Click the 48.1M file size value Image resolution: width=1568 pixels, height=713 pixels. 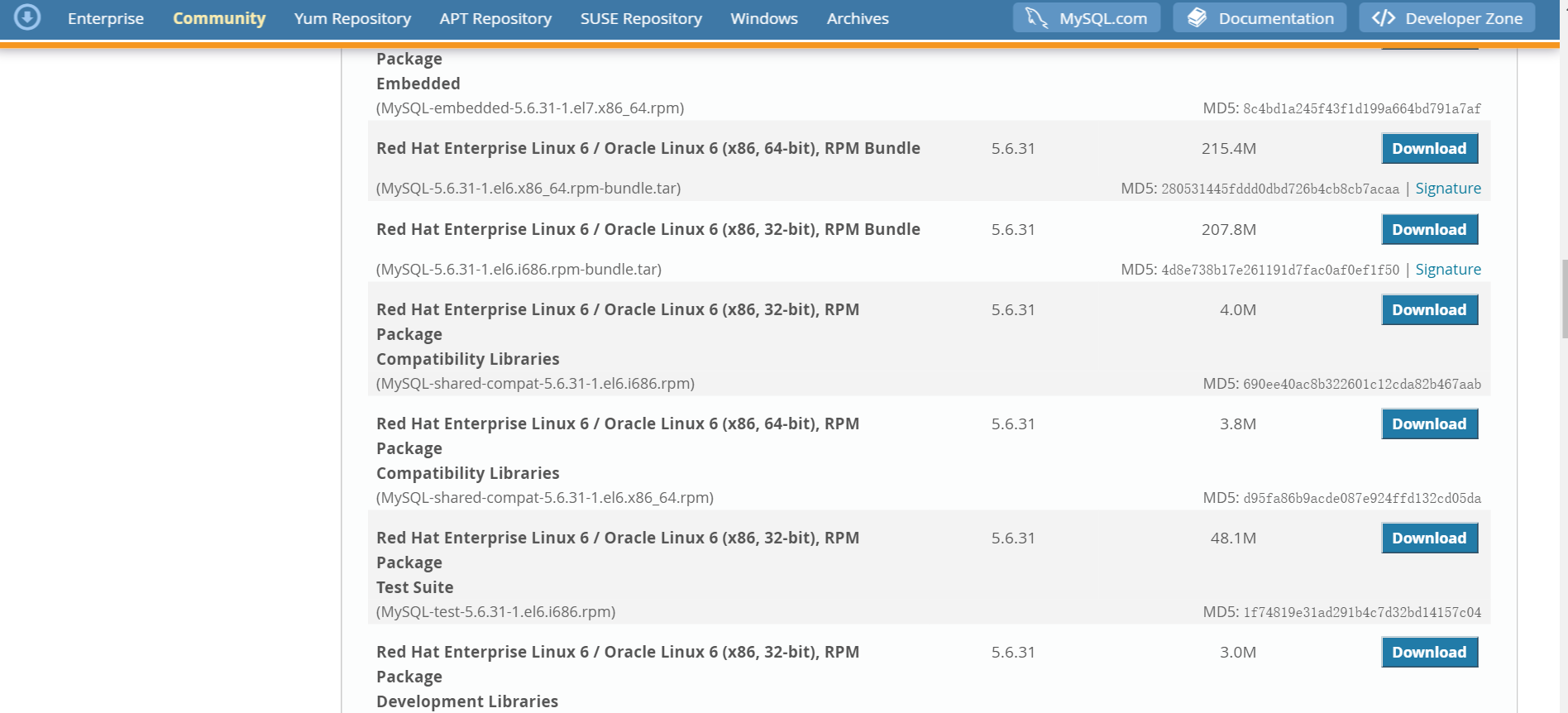coord(1233,538)
